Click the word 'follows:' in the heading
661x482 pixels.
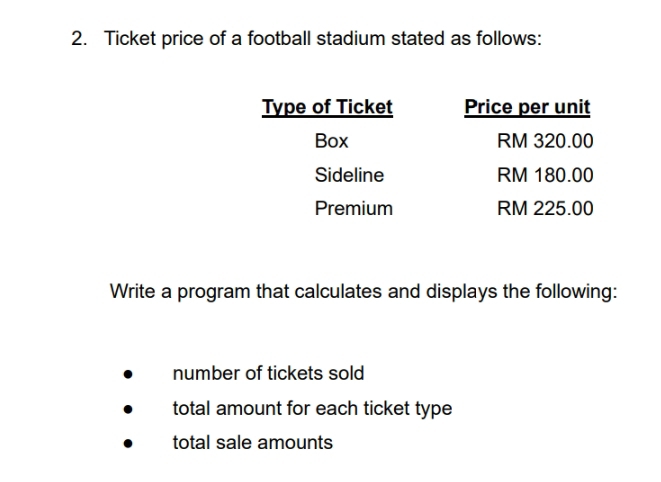point(511,39)
